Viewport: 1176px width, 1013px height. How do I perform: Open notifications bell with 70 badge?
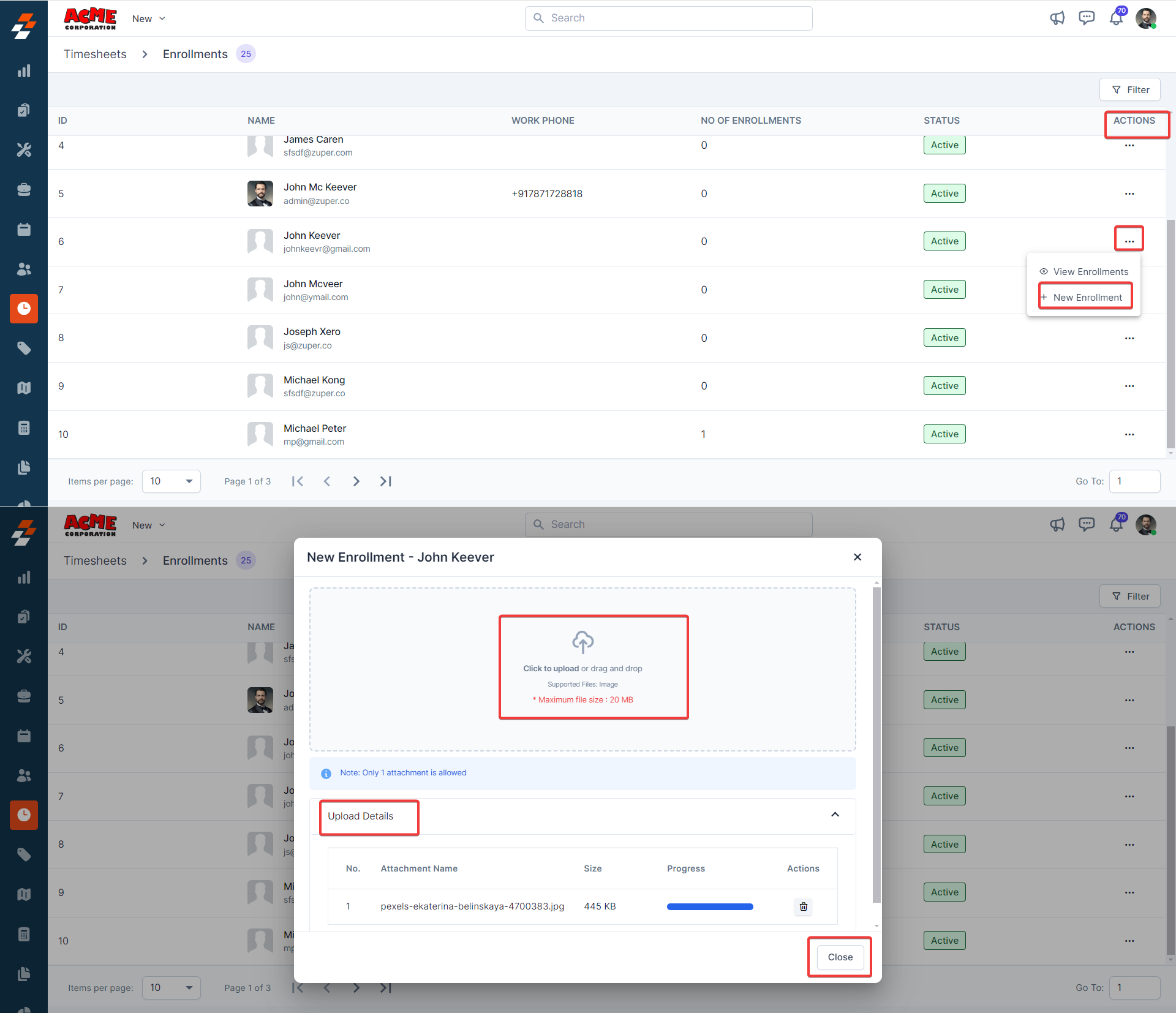click(x=1116, y=18)
